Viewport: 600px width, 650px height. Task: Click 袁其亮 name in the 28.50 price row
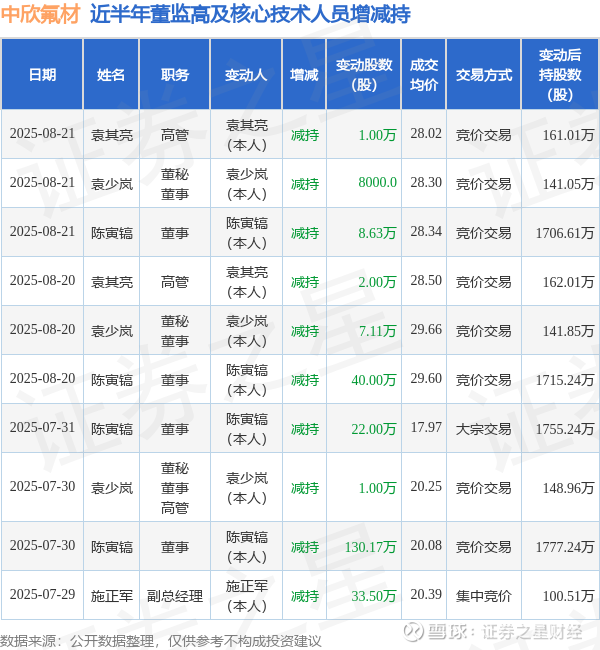click(112, 282)
